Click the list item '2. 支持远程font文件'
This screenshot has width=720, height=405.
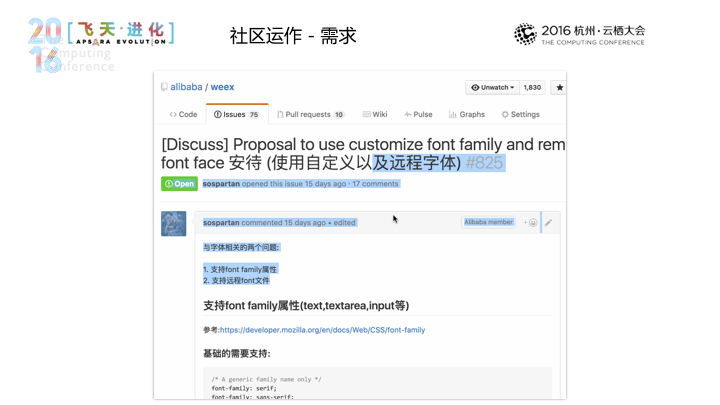click(236, 281)
